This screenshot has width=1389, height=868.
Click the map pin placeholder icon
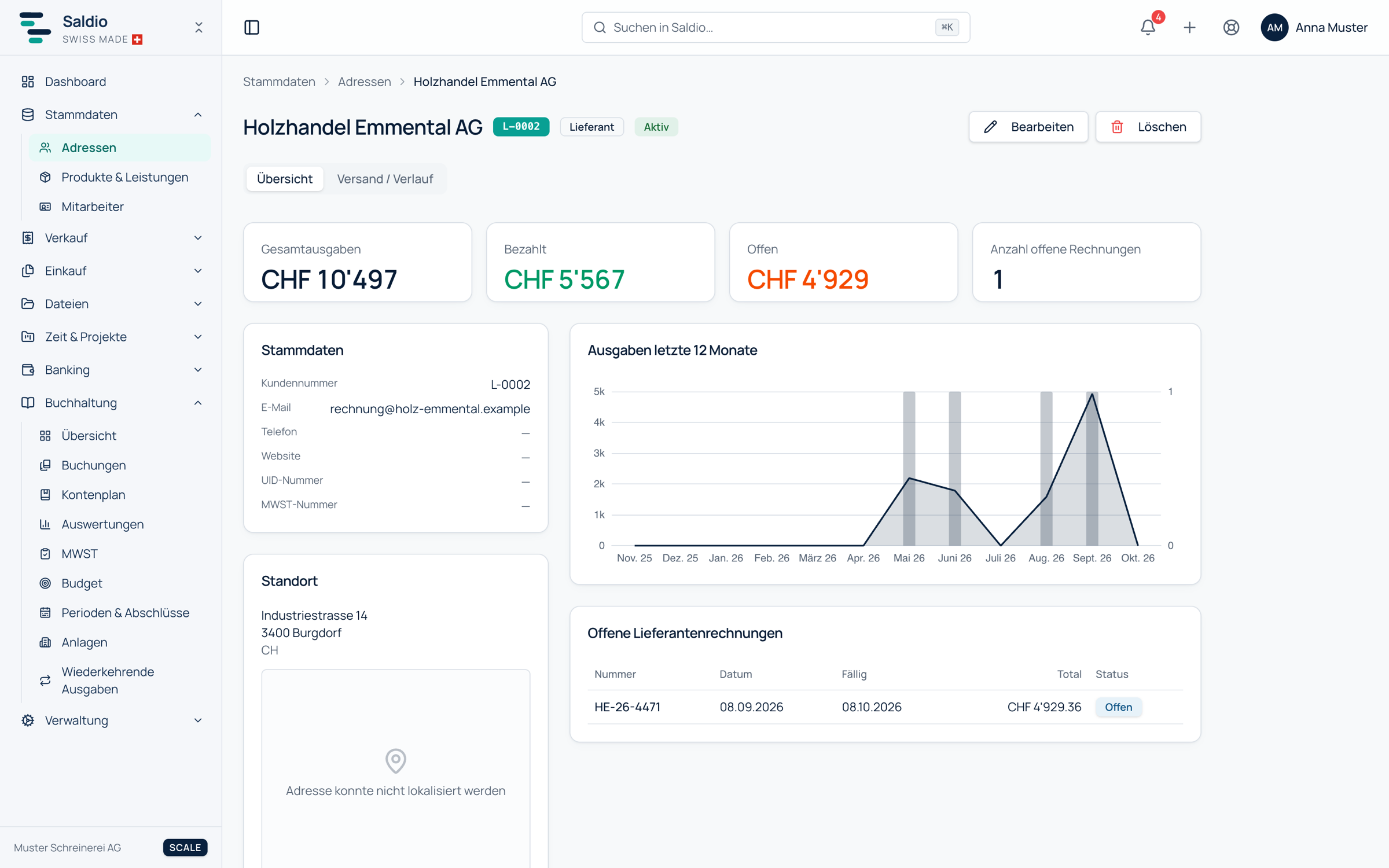coord(396,760)
